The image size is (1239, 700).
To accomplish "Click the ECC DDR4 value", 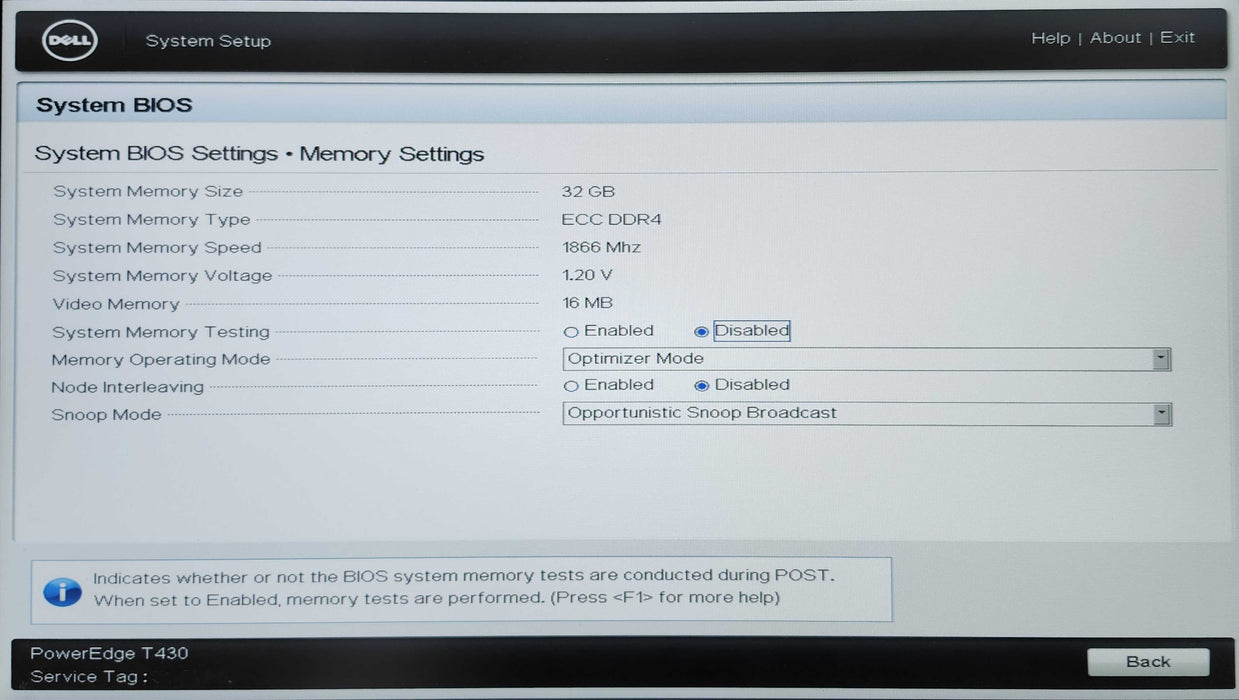I will pos(611,219).
